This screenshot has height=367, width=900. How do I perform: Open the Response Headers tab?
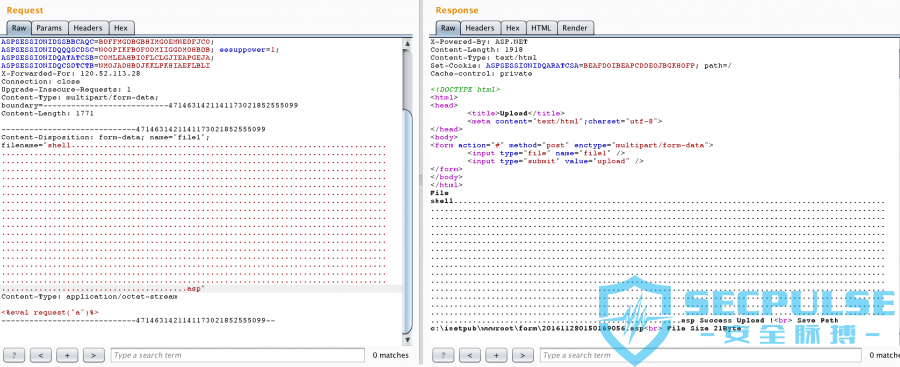pyautogui.click(x=480, y=28)
